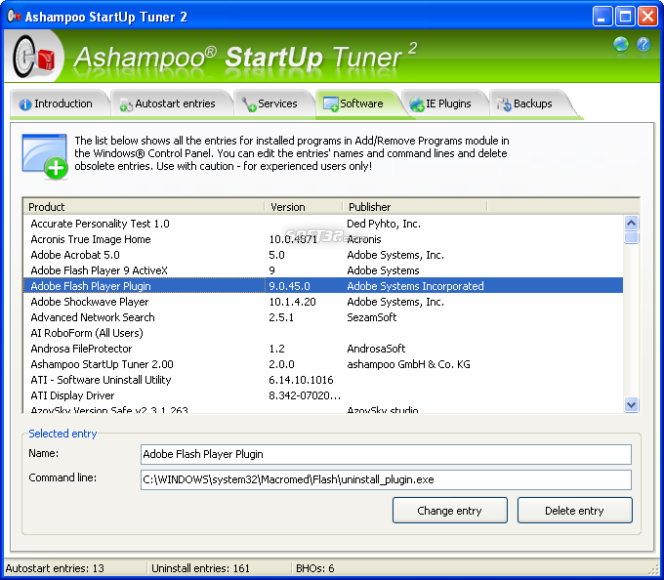Click version 6.14.10.1016 cell
The width and height of the screenshot is (664, 580).
pyautogui.click(x=301, y=380)
